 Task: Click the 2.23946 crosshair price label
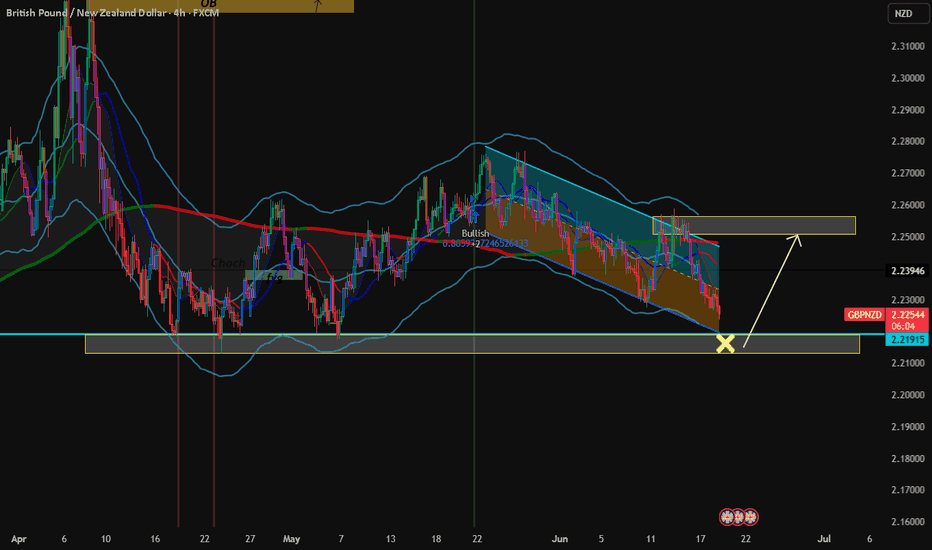click(x=908, y=271)
